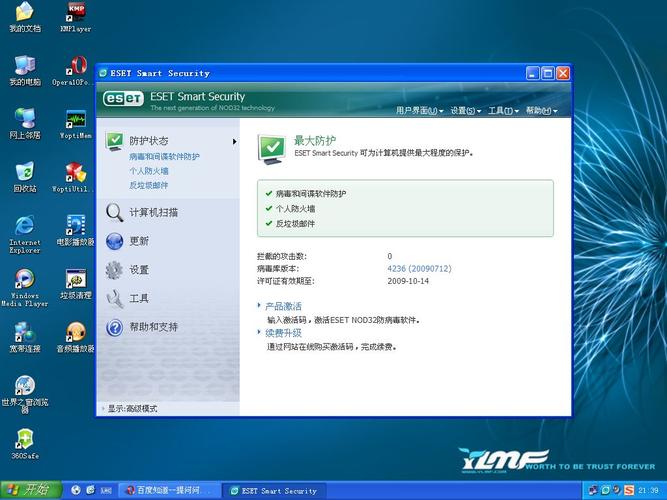
Task: Click 反垃圾邮件 status row
Action: [x=291, y=223]
